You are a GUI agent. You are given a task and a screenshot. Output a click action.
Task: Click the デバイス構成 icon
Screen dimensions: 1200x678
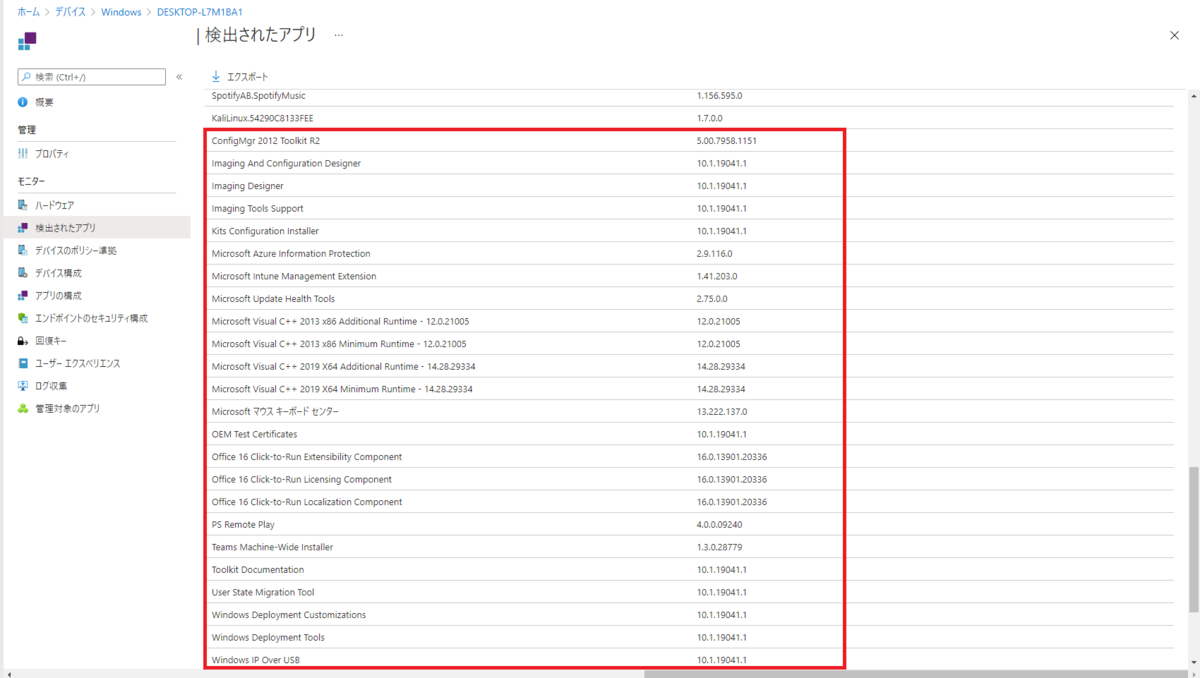click(23, 273)
